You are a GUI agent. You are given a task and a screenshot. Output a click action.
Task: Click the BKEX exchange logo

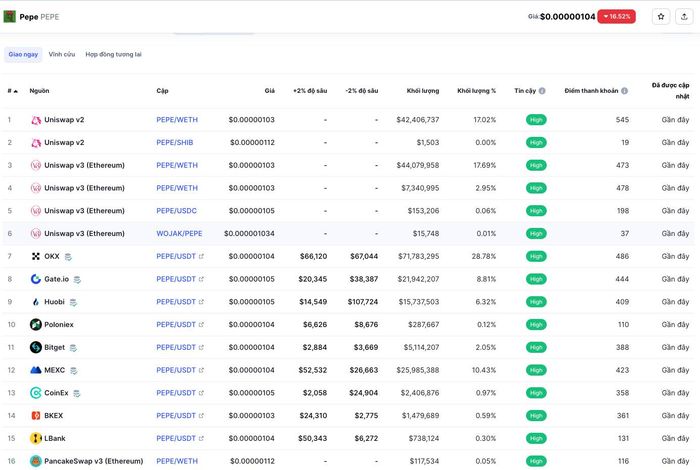pos(36,416)
